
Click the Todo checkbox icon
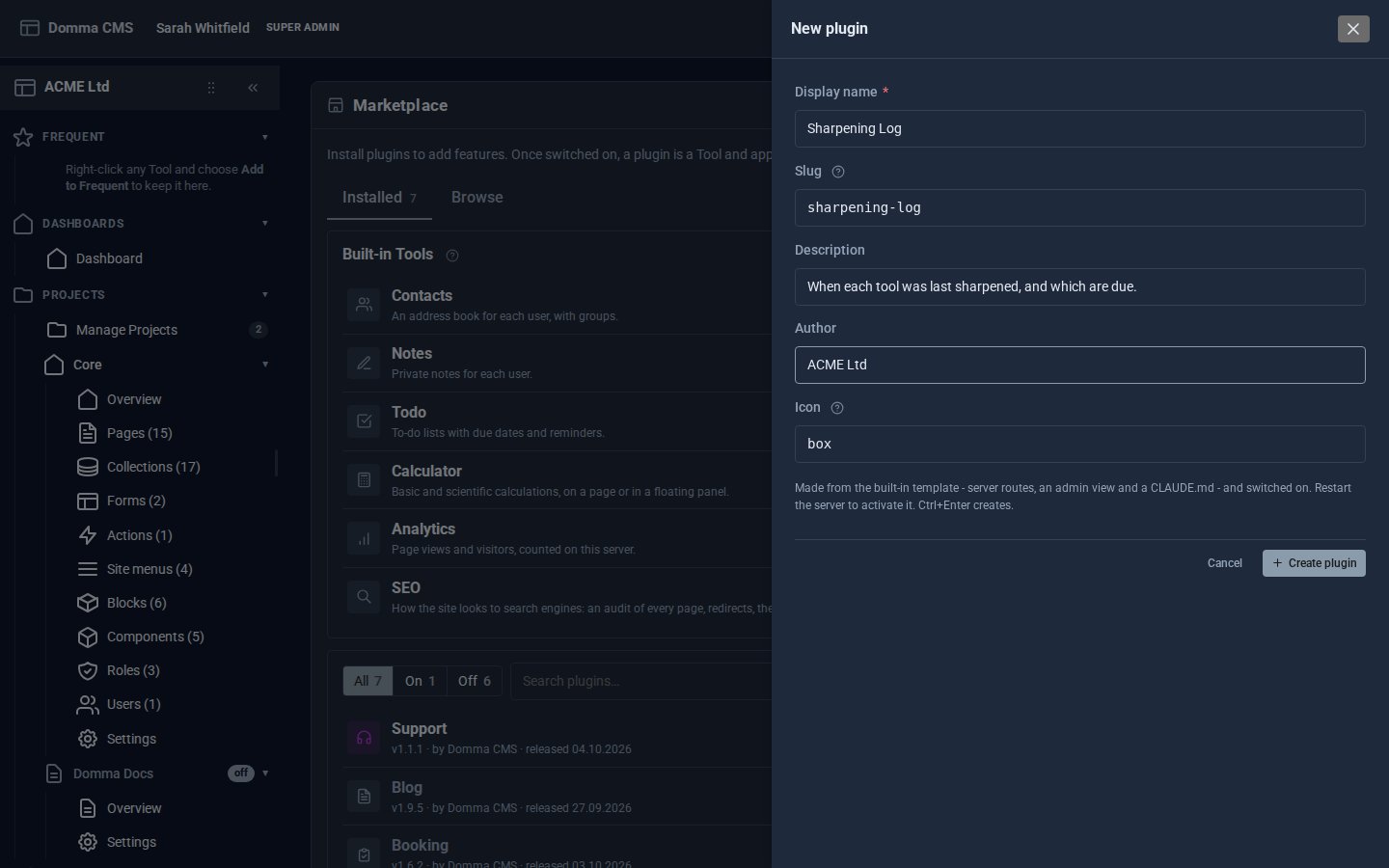point(364,421)
